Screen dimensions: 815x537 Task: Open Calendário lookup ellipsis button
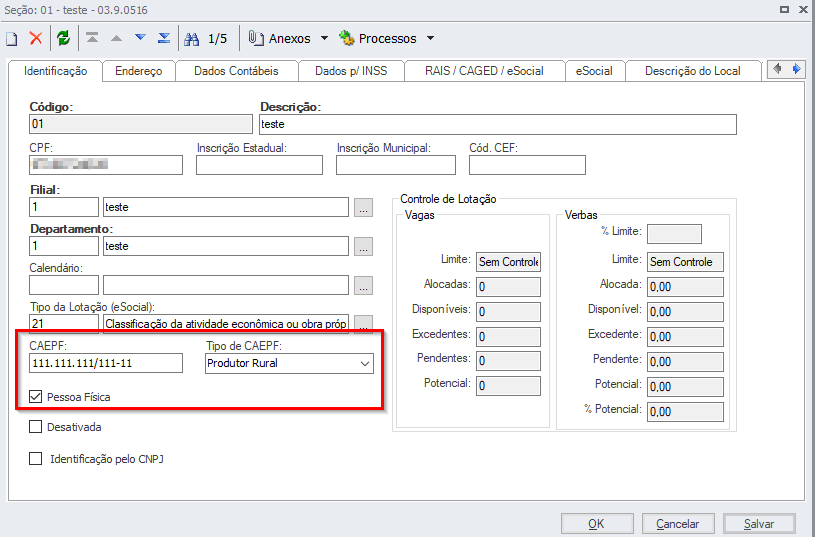(x=363, y=285)
